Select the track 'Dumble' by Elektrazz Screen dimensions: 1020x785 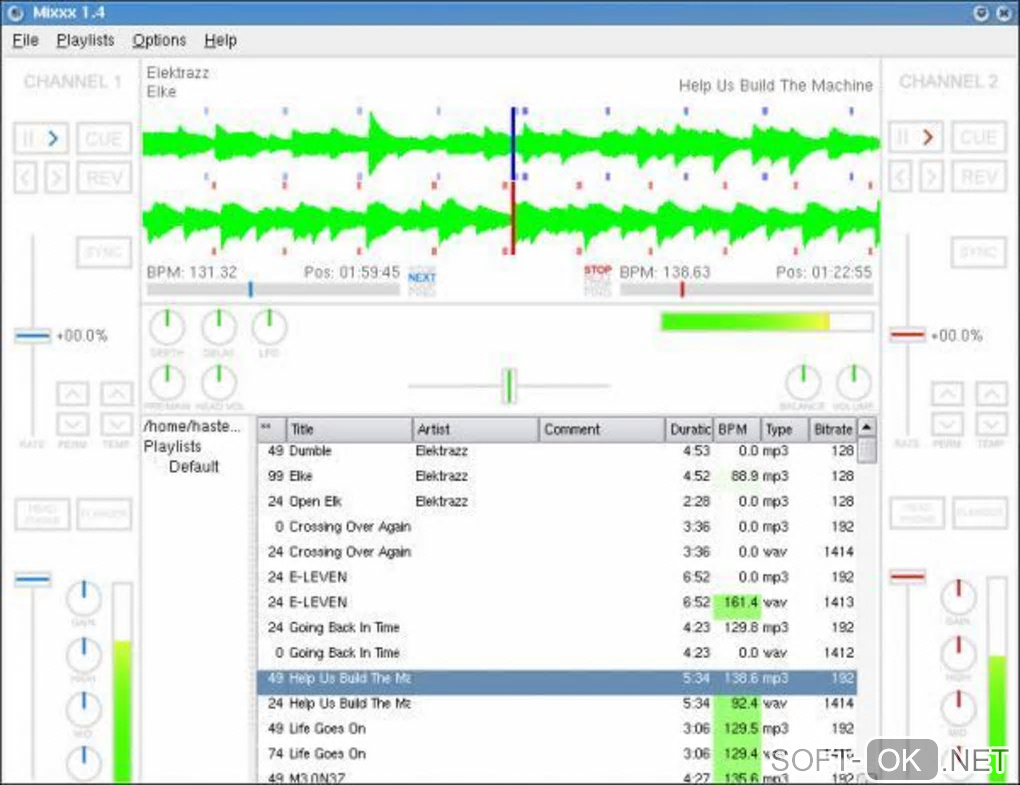click(x=557, y=451)
